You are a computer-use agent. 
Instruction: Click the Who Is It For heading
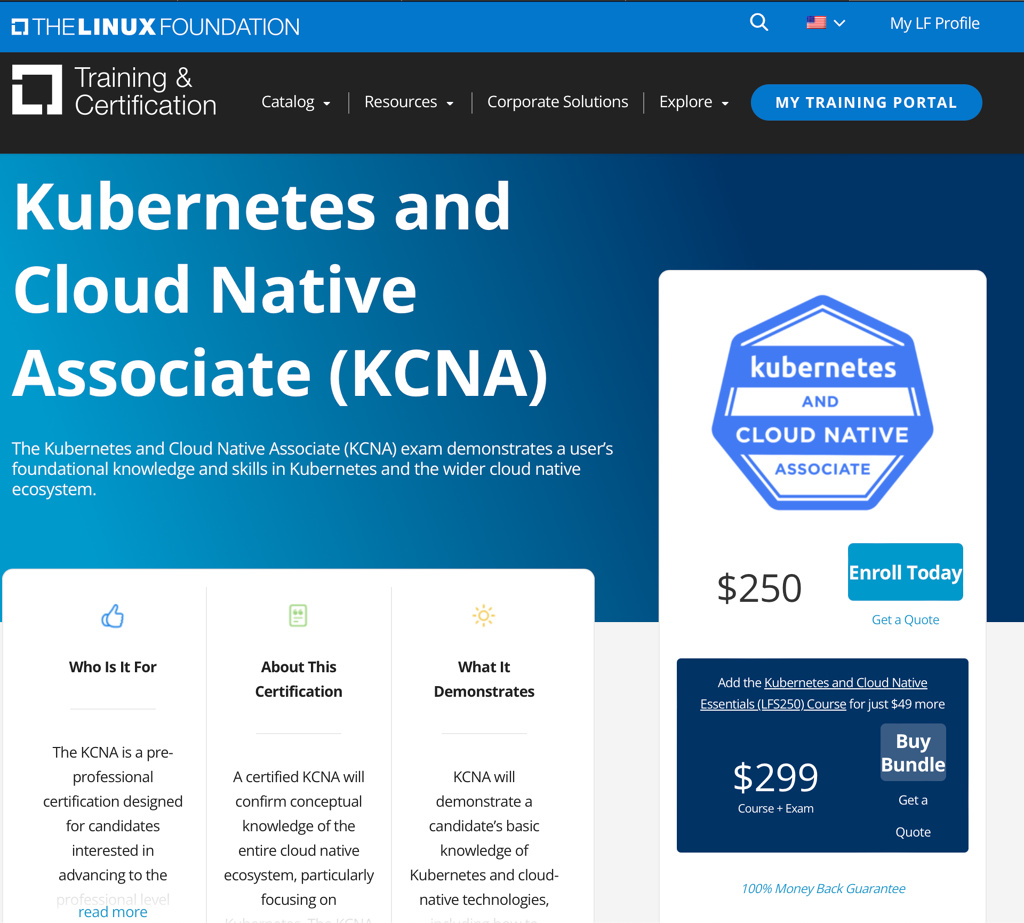tap(112, 667)
